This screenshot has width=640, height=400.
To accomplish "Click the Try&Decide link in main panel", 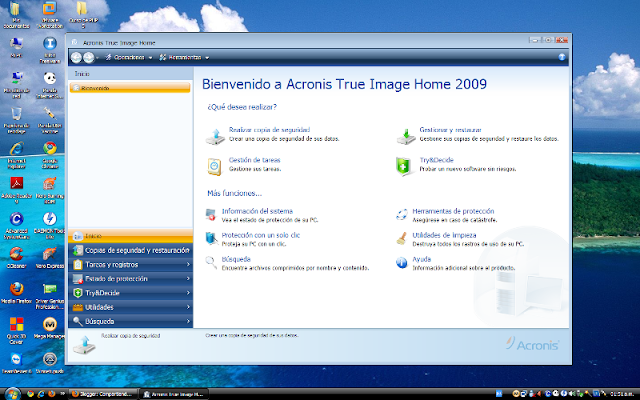I will click(x=436, y=160).
